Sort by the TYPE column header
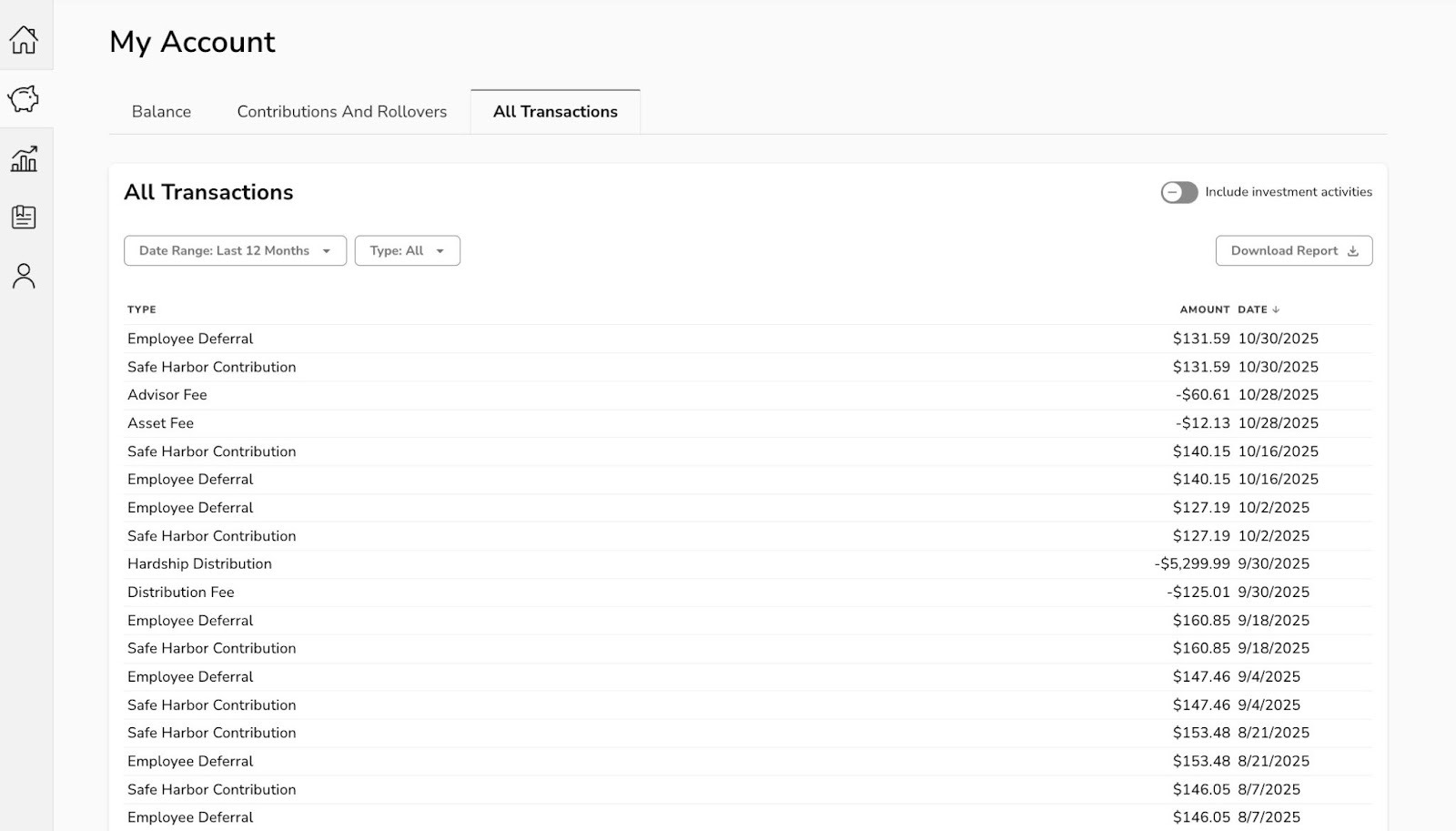 pyautogui.click(x=142, y=309)
